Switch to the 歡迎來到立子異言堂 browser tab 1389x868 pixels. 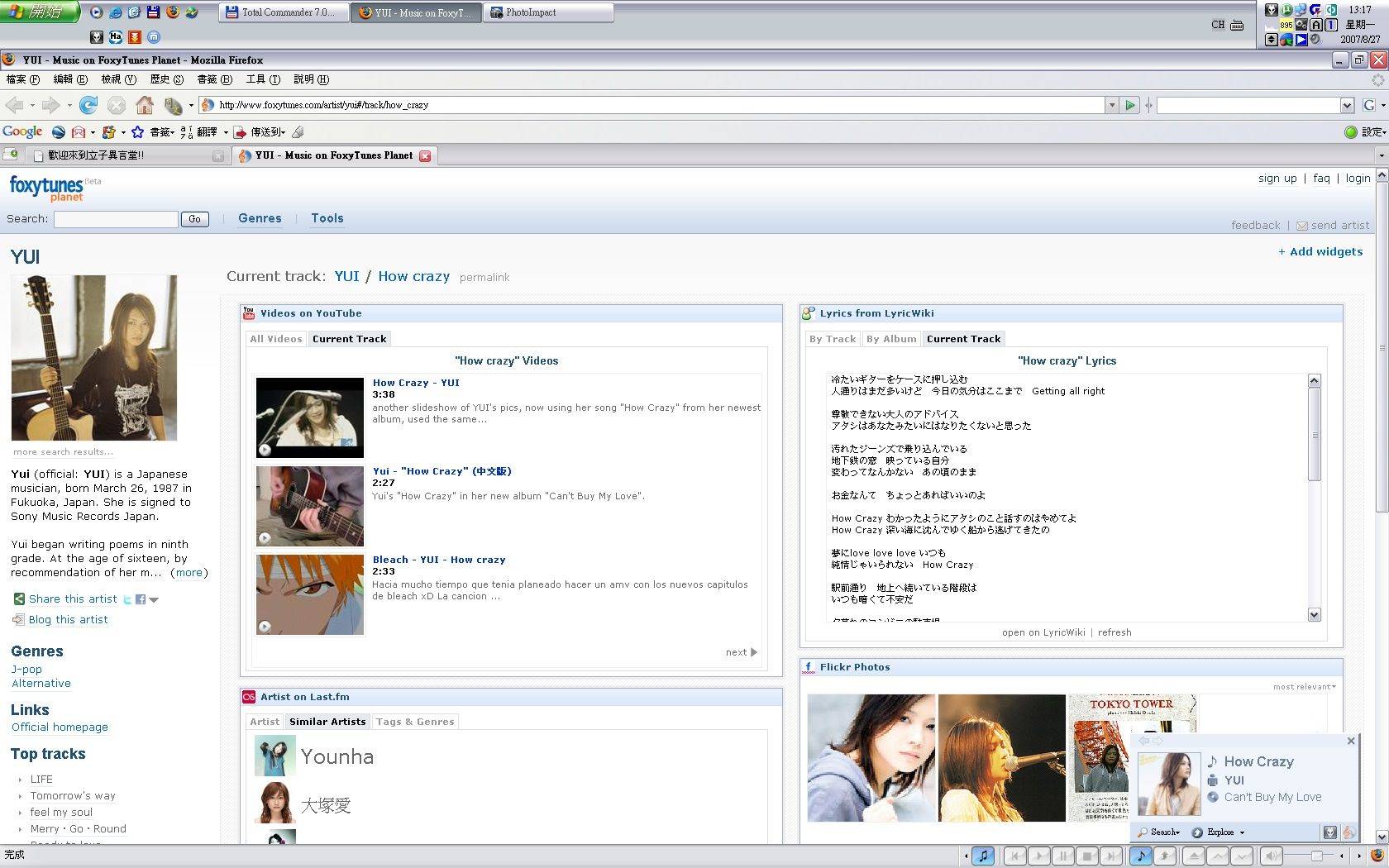coord(126,155)
